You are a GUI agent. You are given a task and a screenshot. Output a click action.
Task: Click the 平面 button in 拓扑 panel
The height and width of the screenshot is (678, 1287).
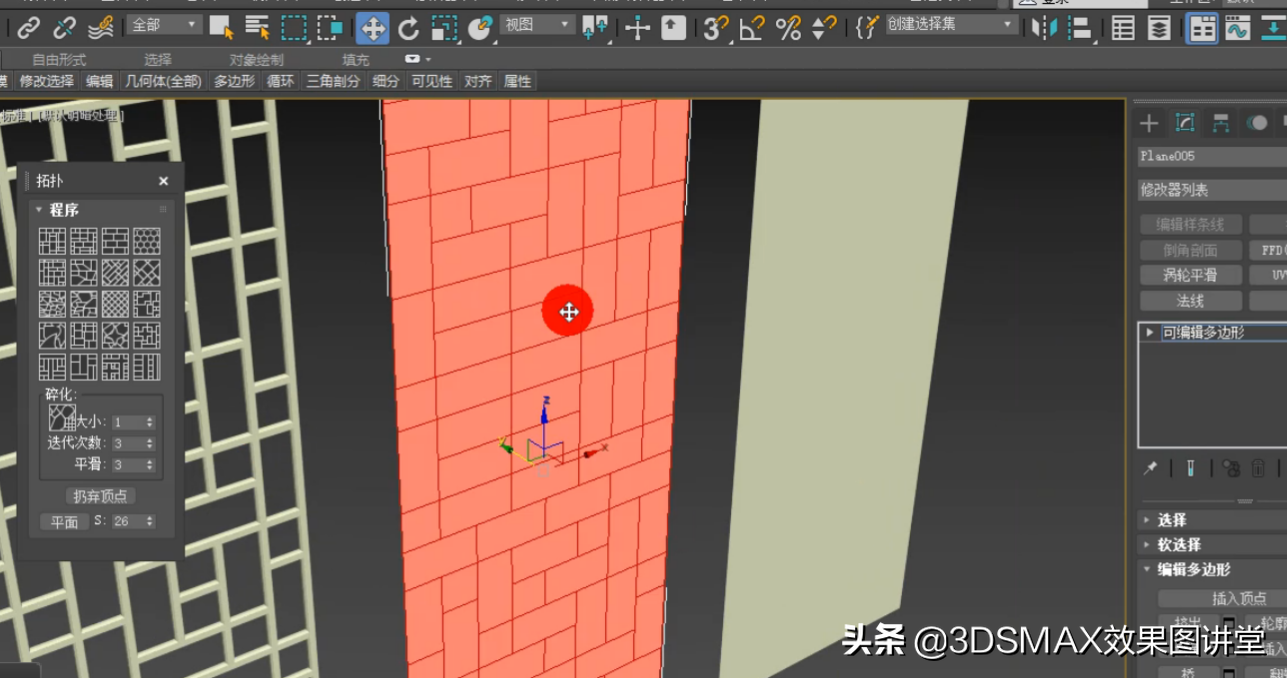(x=64, y=522)
